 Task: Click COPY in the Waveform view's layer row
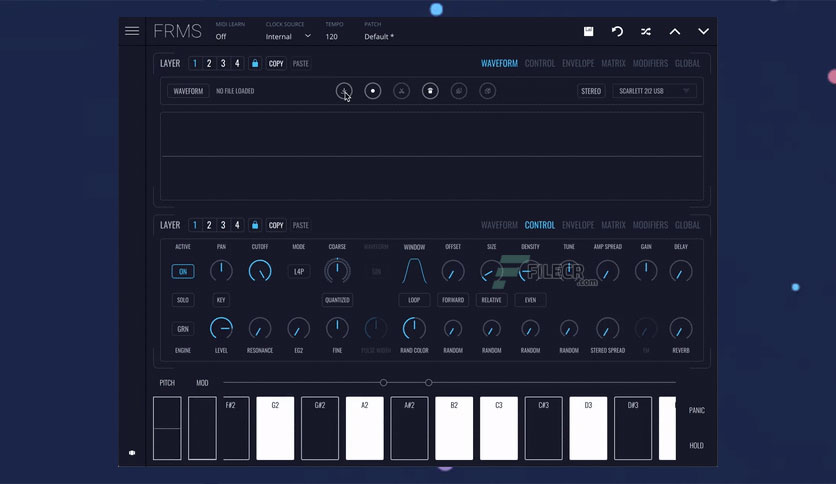click(276, 63)
